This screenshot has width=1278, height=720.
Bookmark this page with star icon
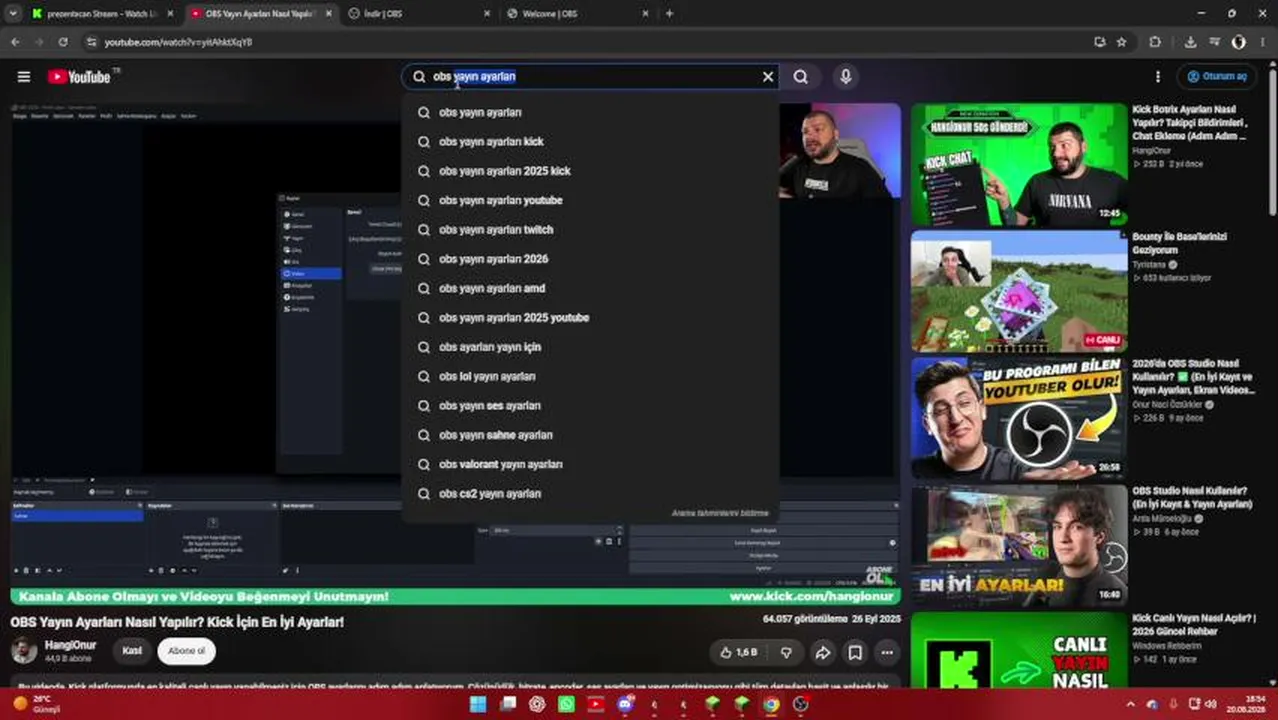[1121, 42]
